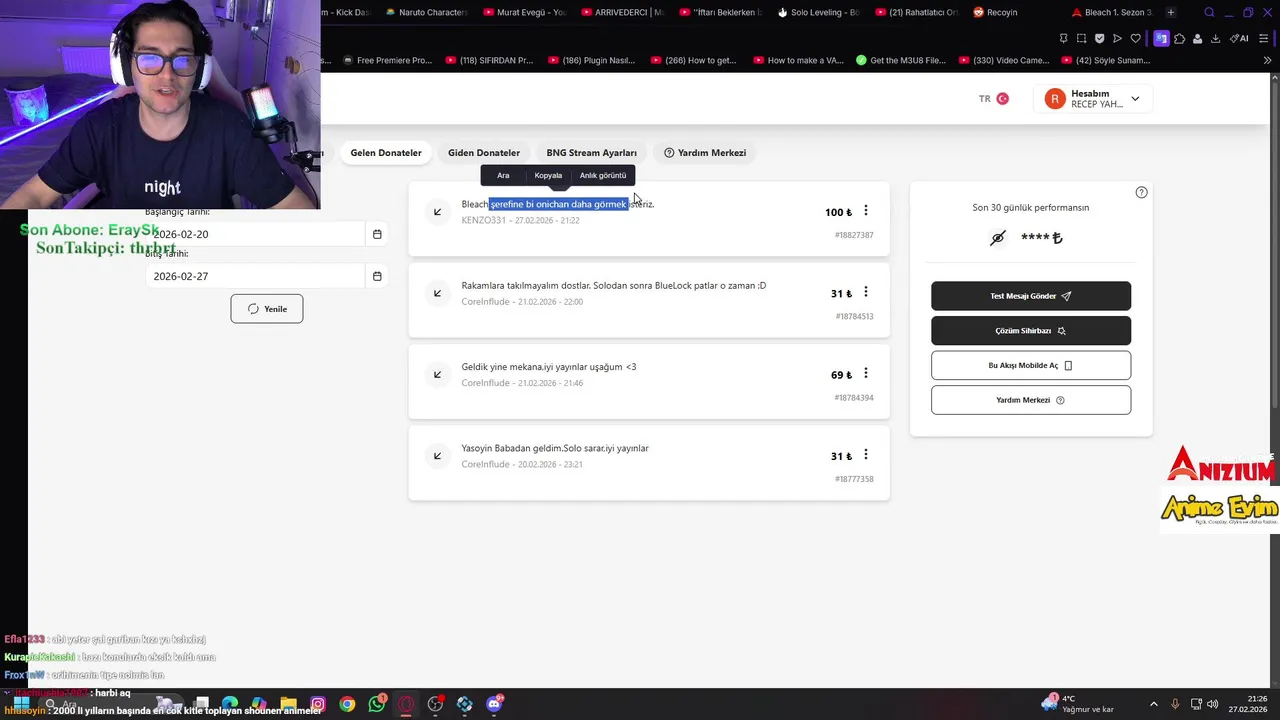Click the Yardım Merkezi button in the side panel
1280x720 pixels.
tap(1031, 400)
